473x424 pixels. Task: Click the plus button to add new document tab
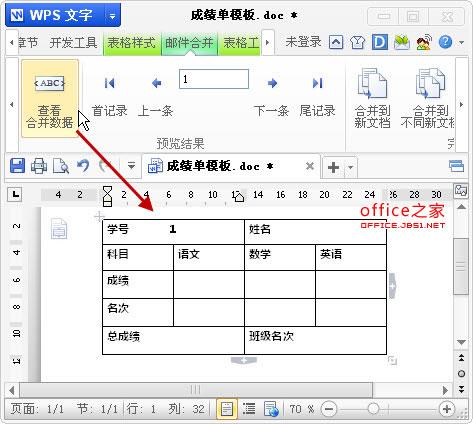[333, 167]
